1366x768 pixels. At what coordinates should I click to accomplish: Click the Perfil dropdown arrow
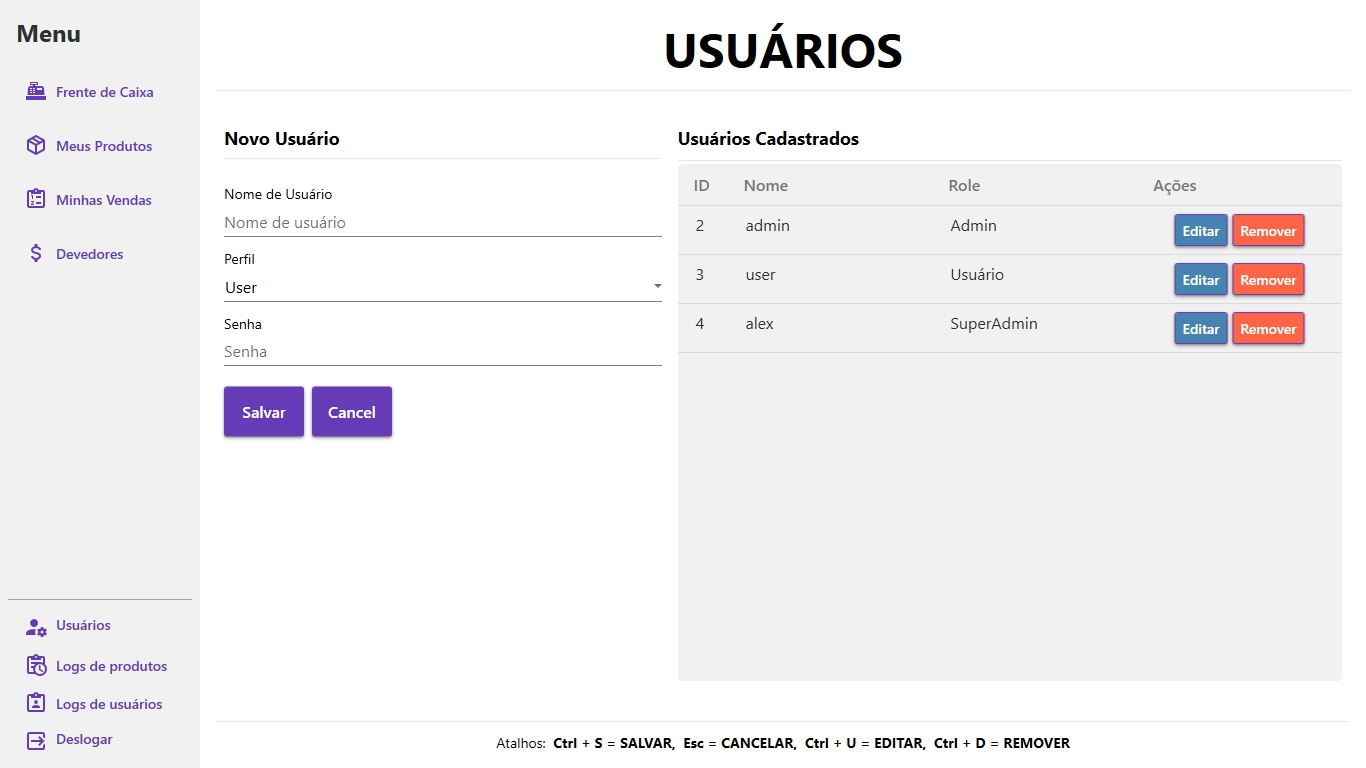[657, 287]
